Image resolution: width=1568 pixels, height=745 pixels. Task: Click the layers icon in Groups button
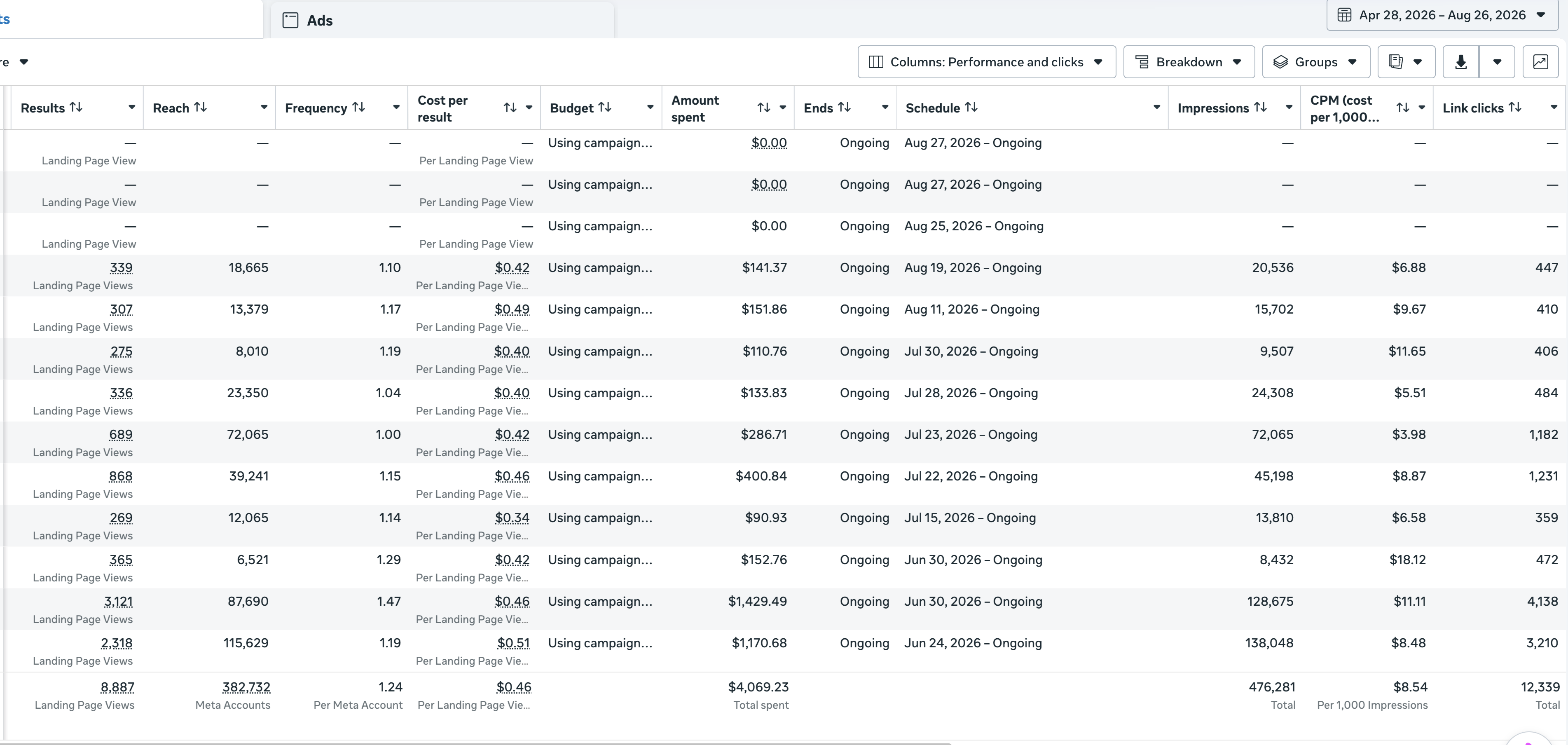coord(1281,62)
